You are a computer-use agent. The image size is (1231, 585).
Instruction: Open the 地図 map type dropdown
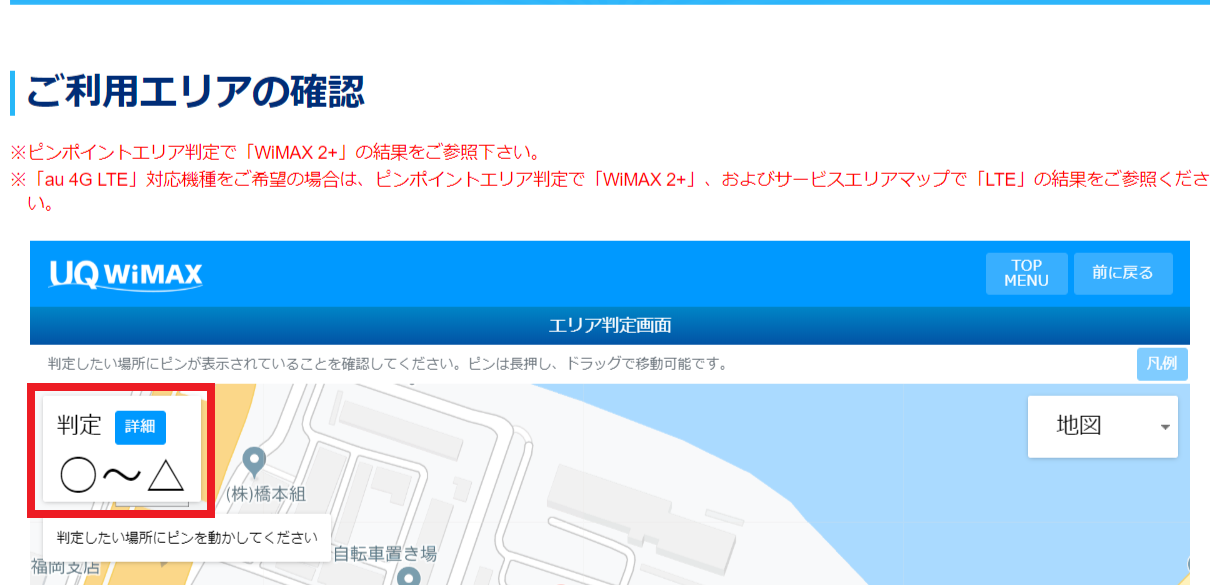(1103, 427)
